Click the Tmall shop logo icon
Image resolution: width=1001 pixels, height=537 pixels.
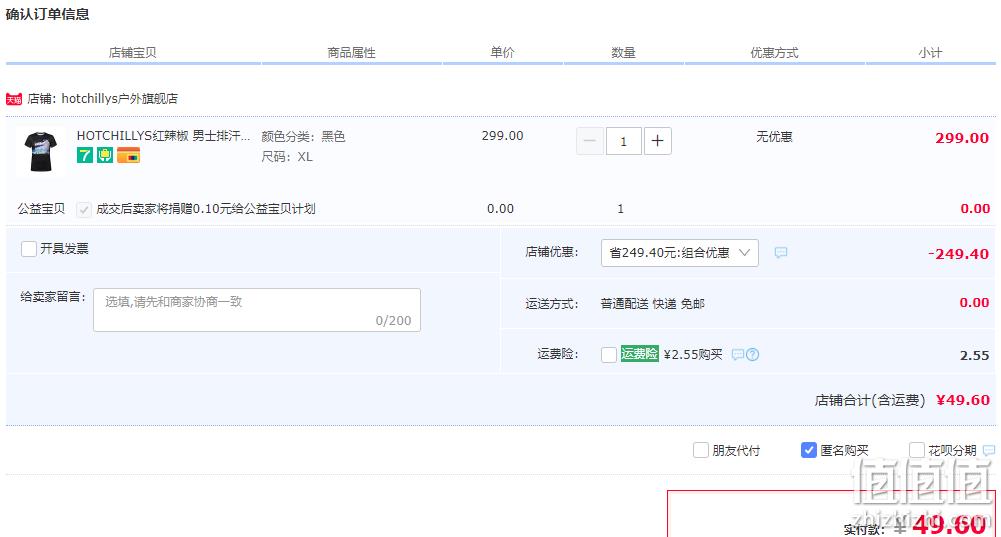pyautogui.click(x=14, y=99)
